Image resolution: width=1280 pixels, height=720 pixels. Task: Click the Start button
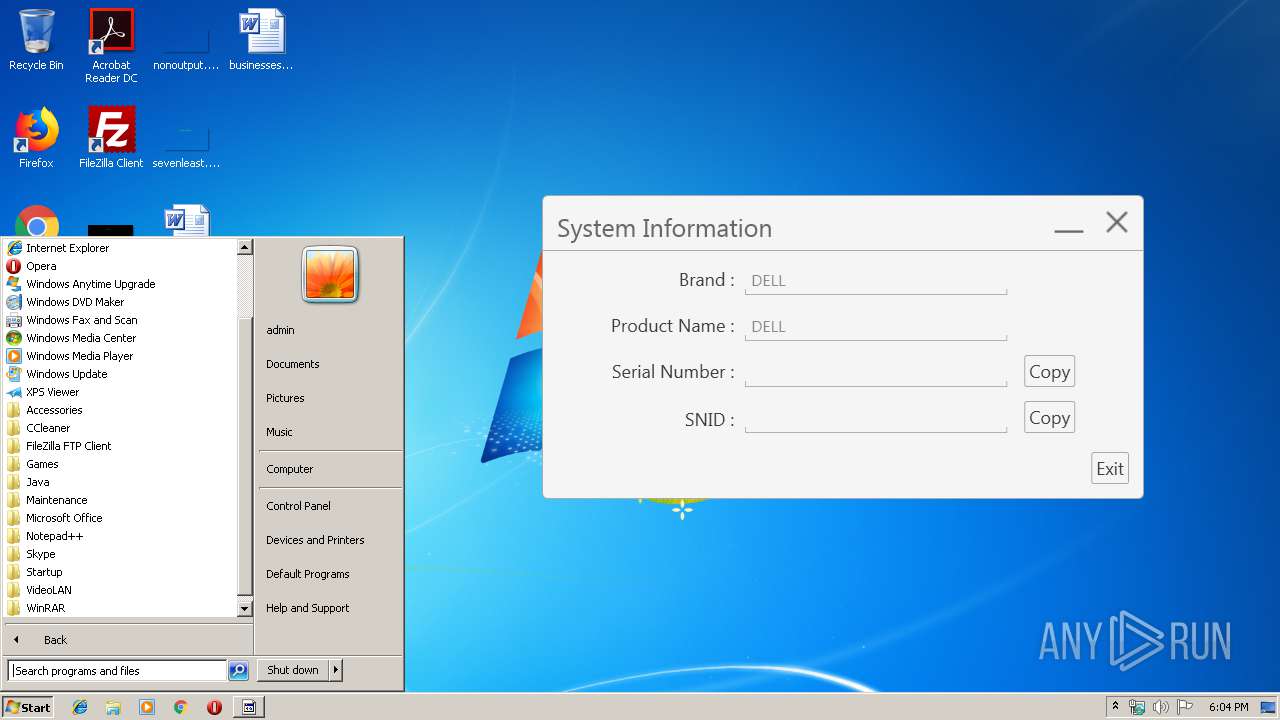28,707
